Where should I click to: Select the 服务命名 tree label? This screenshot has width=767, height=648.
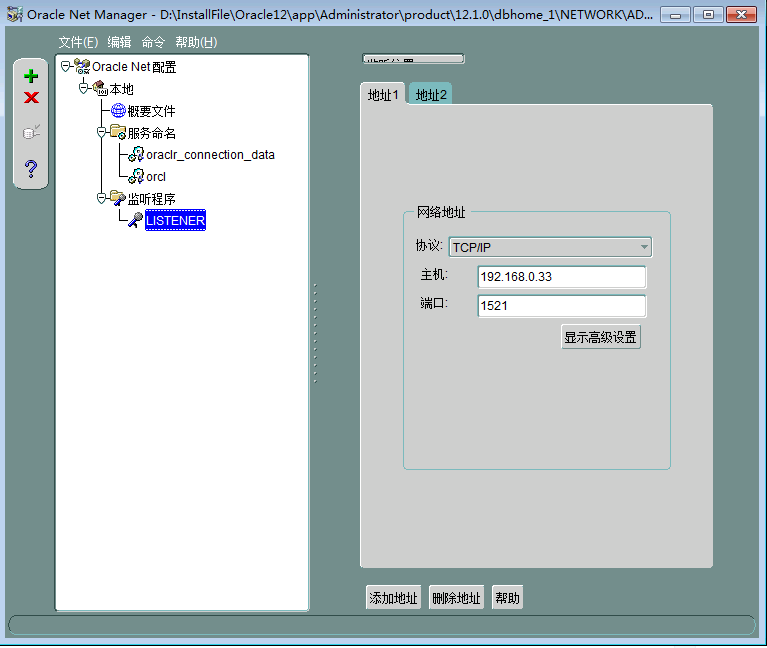pos(152,133)
